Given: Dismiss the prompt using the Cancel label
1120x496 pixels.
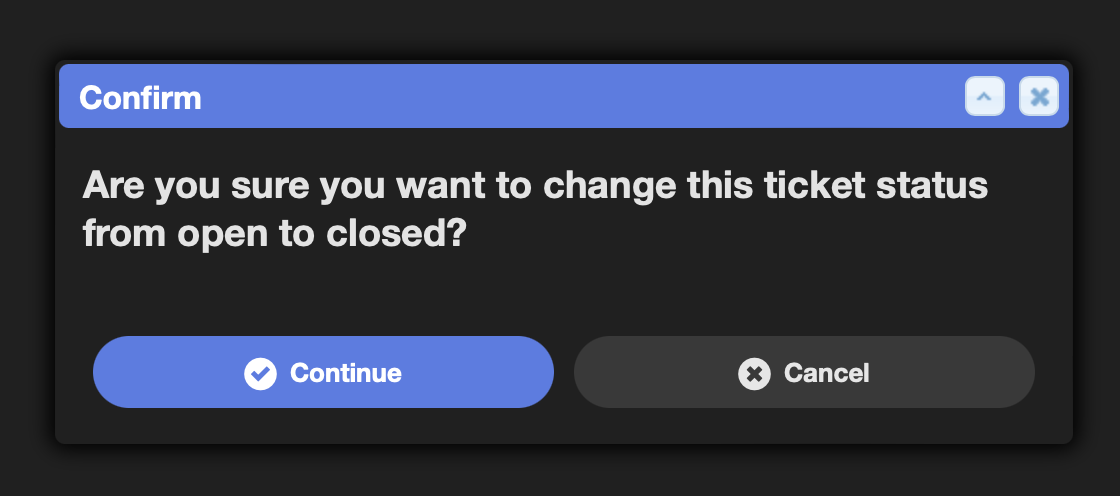Looking at the screenshot, I should (x=826, y=373).
